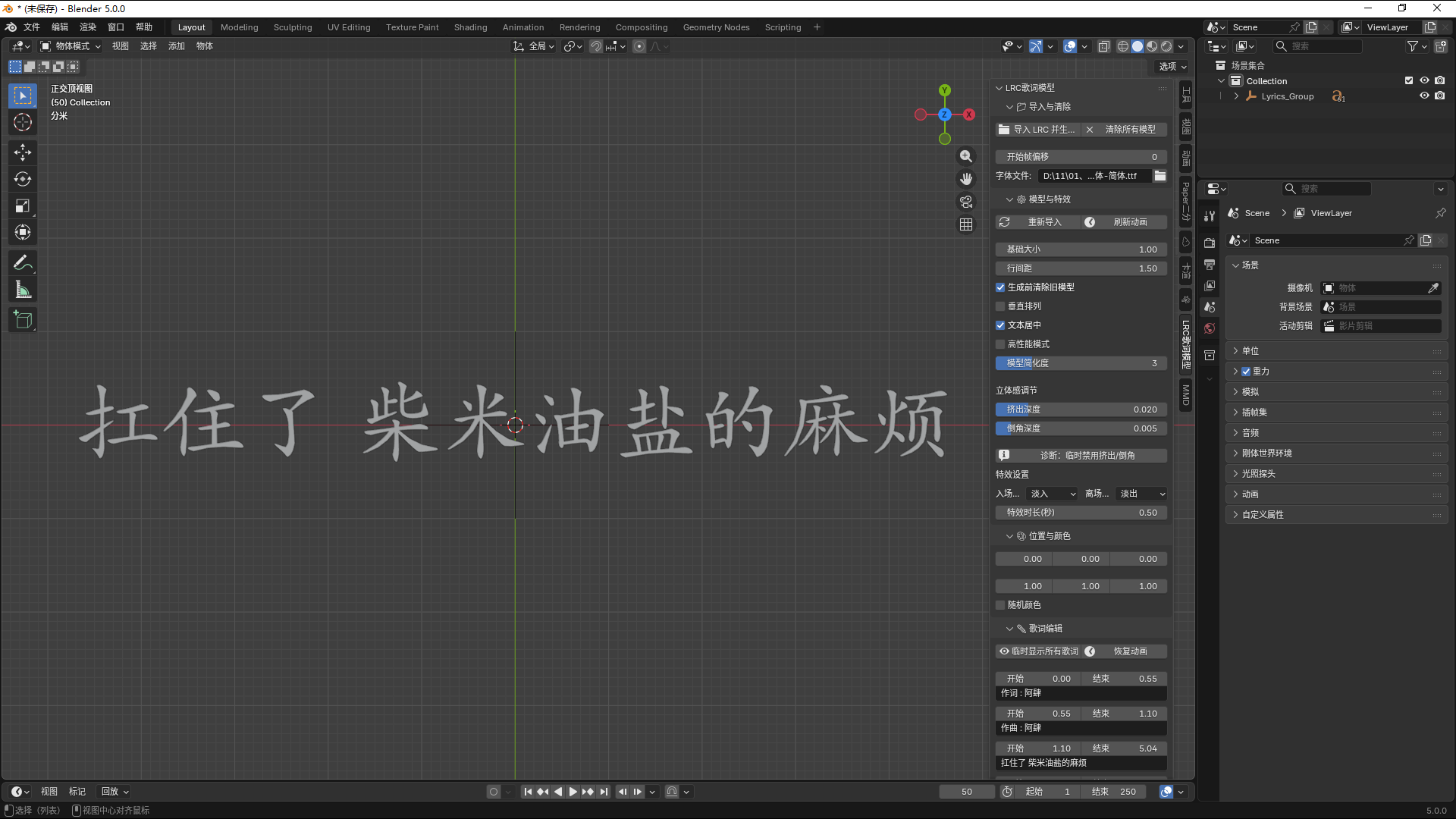Toggle the 文本居中 checkbox
This screenshot has width=1456, height=819.
tap(1000, 325)
